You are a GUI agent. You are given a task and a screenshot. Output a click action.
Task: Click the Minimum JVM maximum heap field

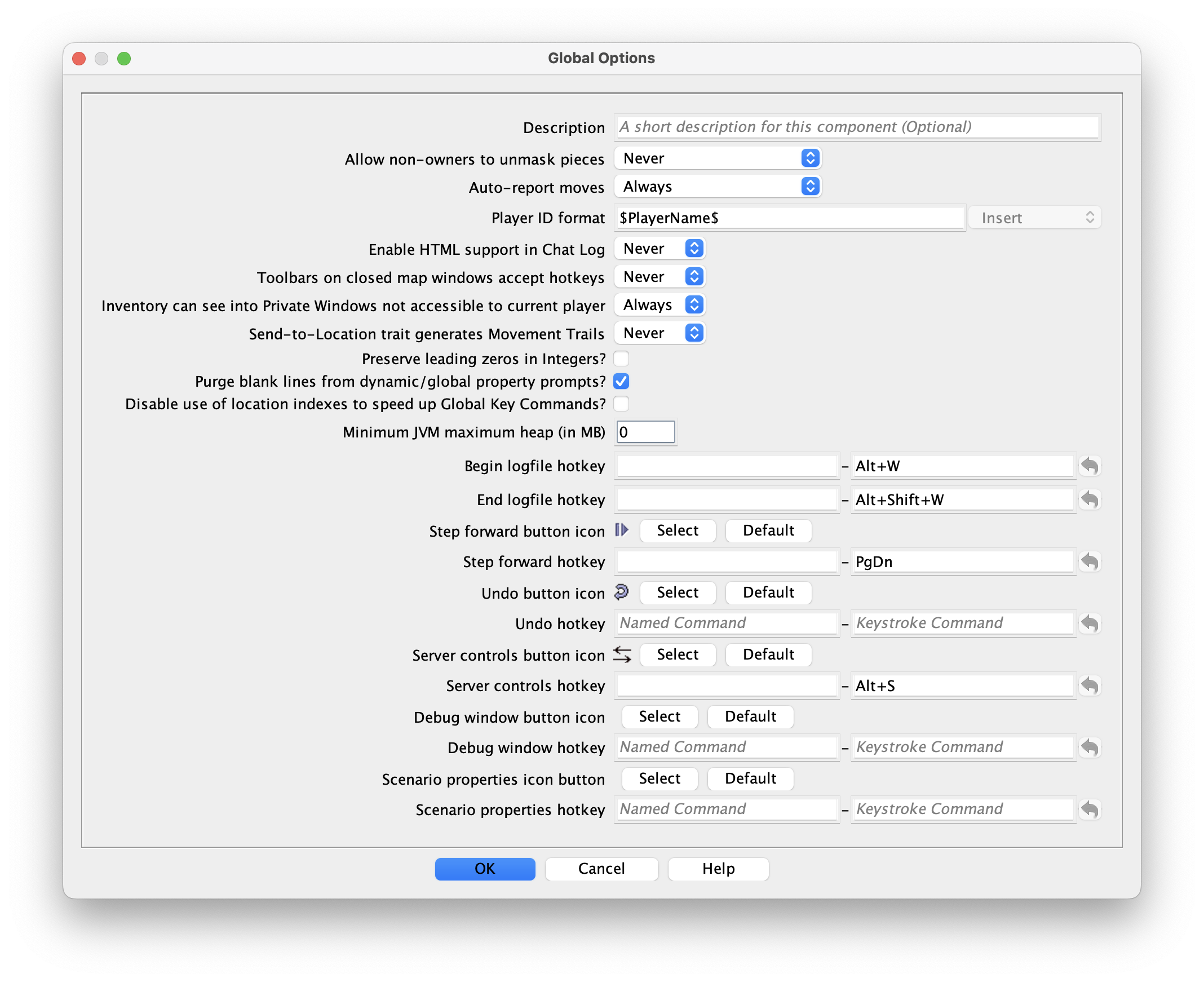pyautogui.click(x=645, y=432)
